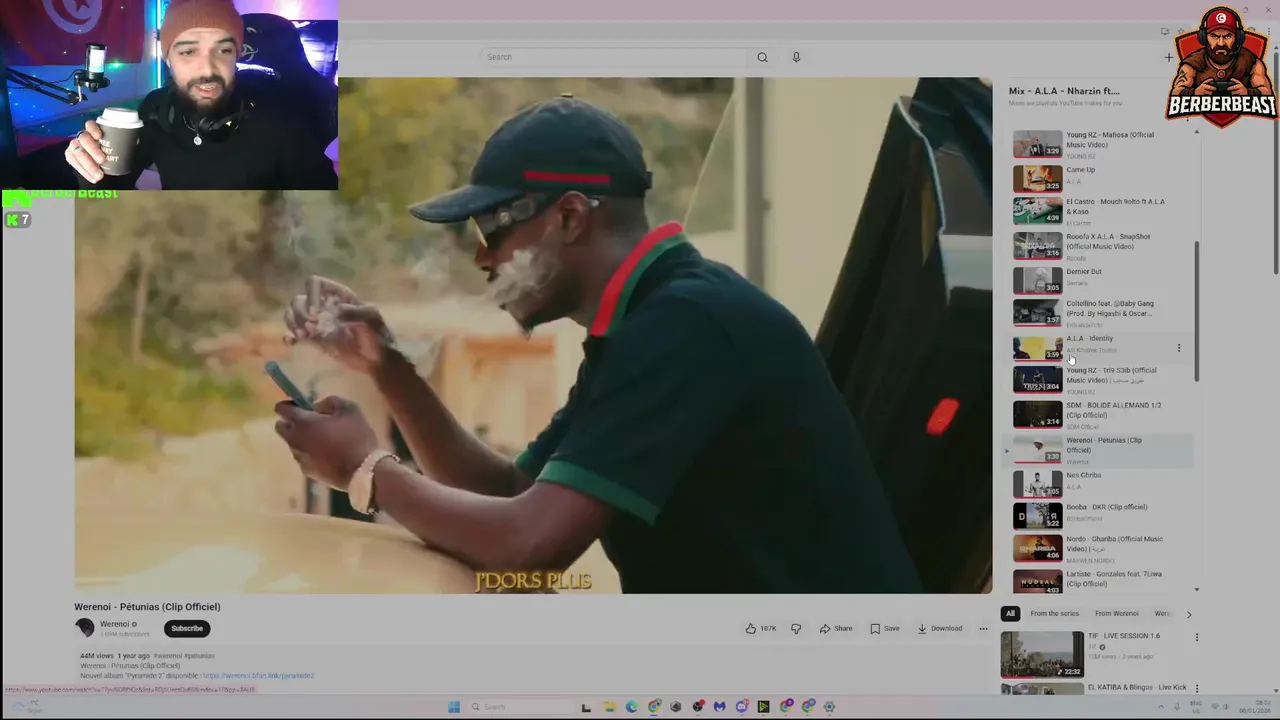
Task: Click the mix playlist scrollbar
Action: tap(1197, 310)
